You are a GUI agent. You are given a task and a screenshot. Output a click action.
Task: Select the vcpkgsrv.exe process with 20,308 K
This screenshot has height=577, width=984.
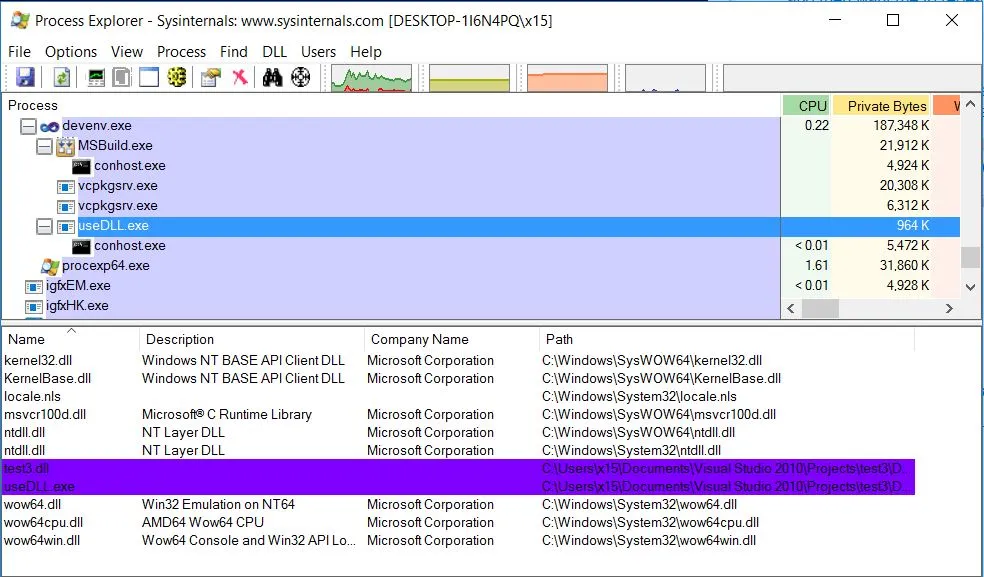[x=117, y=186]
